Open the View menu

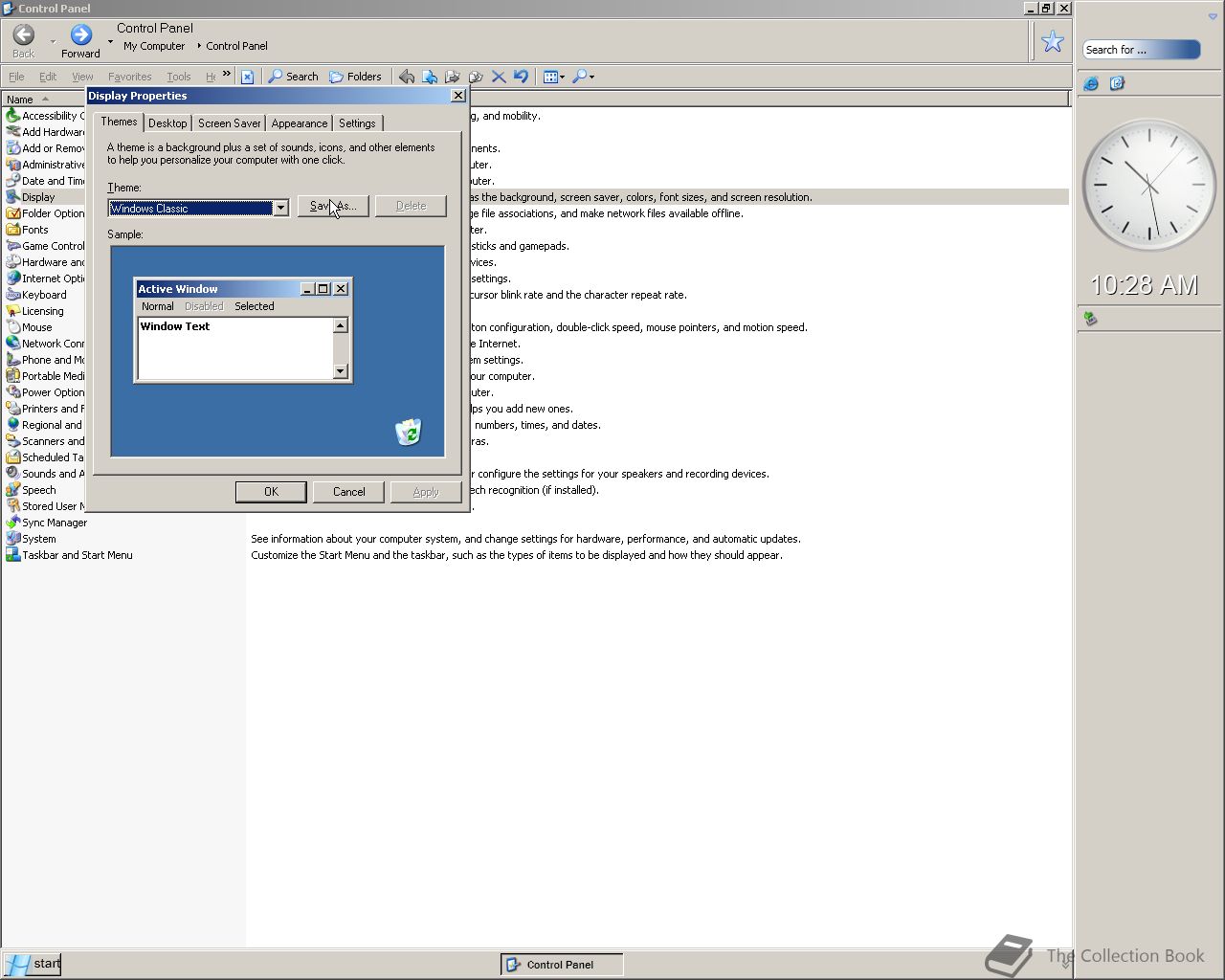[82, 77]
